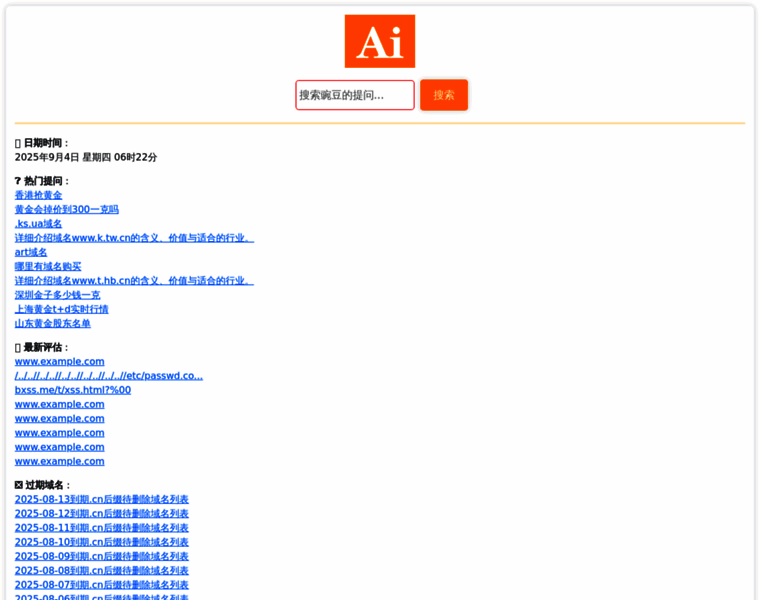Open the .ks.ua域名 link
760x600 pixels.
pyautogui.click(x=38, y=224)
